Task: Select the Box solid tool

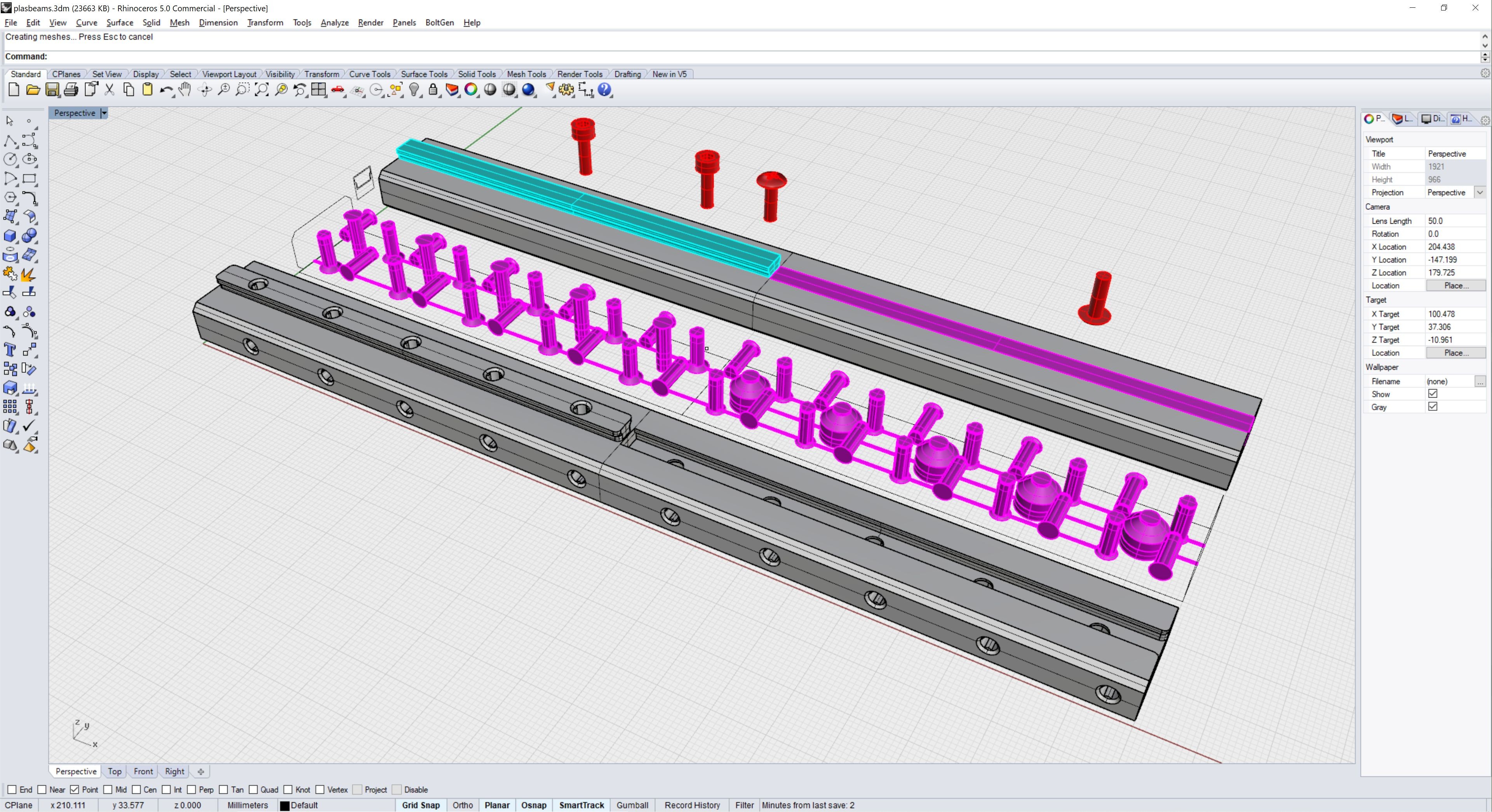Action: click(x=10, y=236)
